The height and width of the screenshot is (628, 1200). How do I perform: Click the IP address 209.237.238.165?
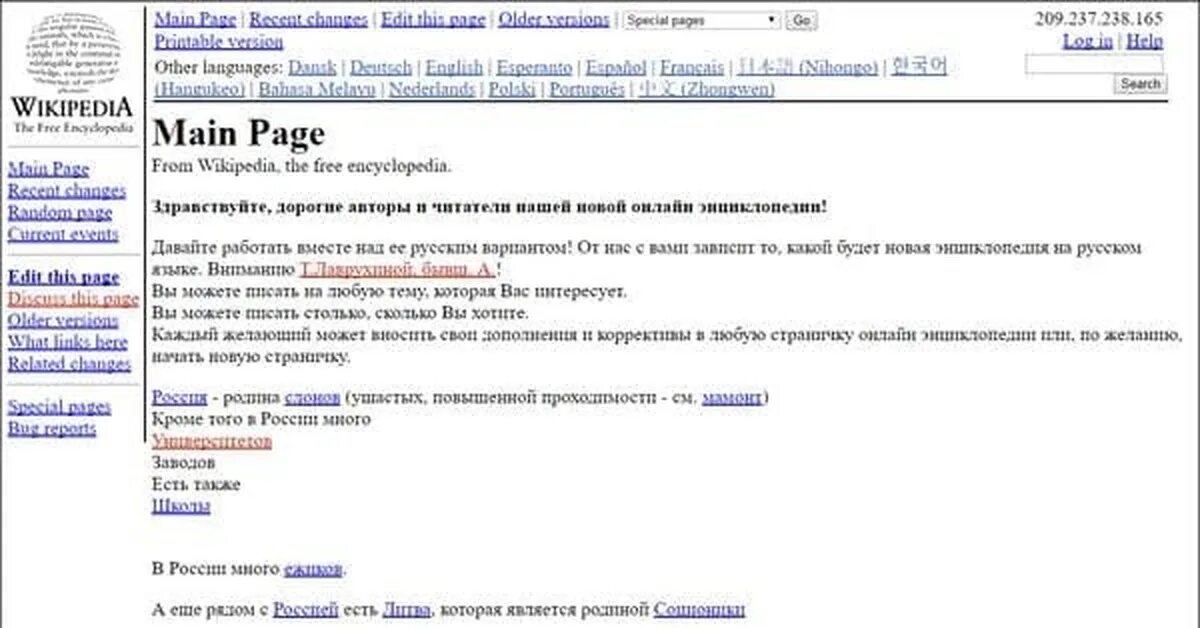(1099, 19)
